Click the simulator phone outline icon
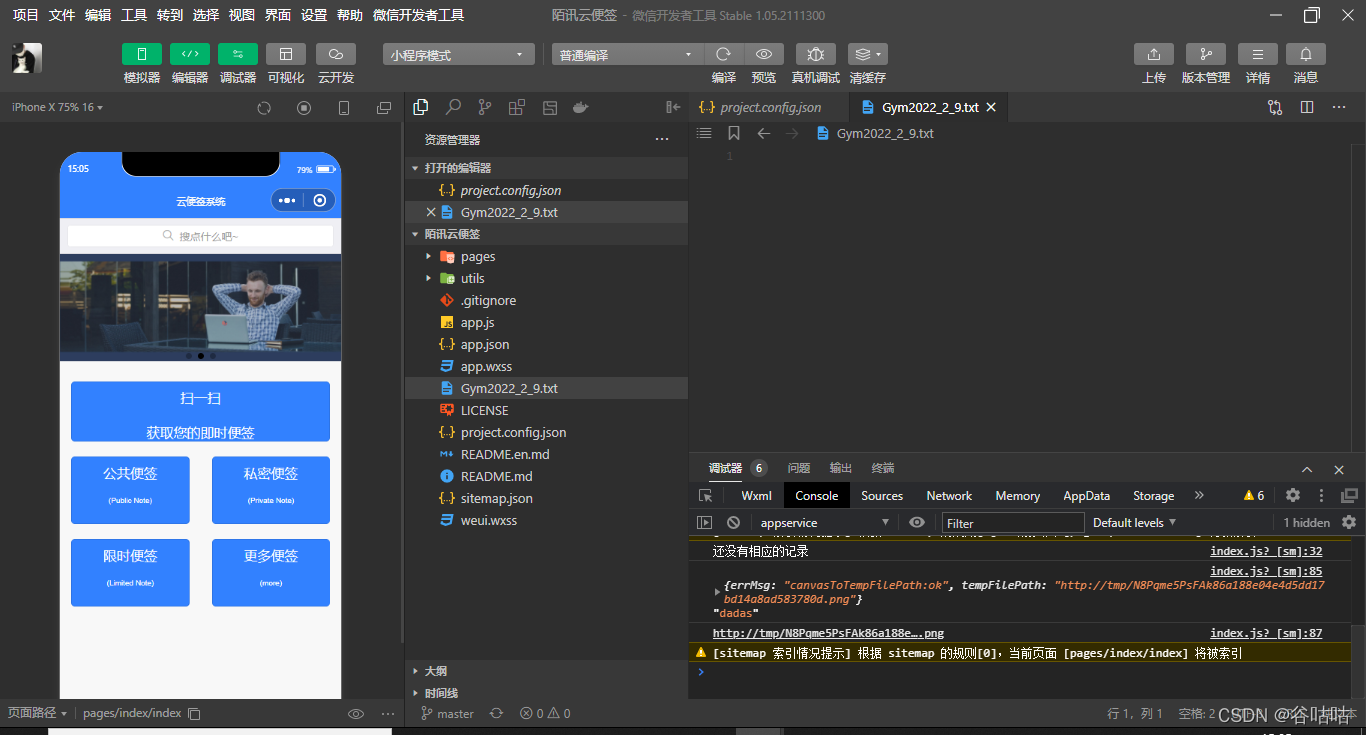This screenshot has height=735, width=1366. (x=344, y=108)
